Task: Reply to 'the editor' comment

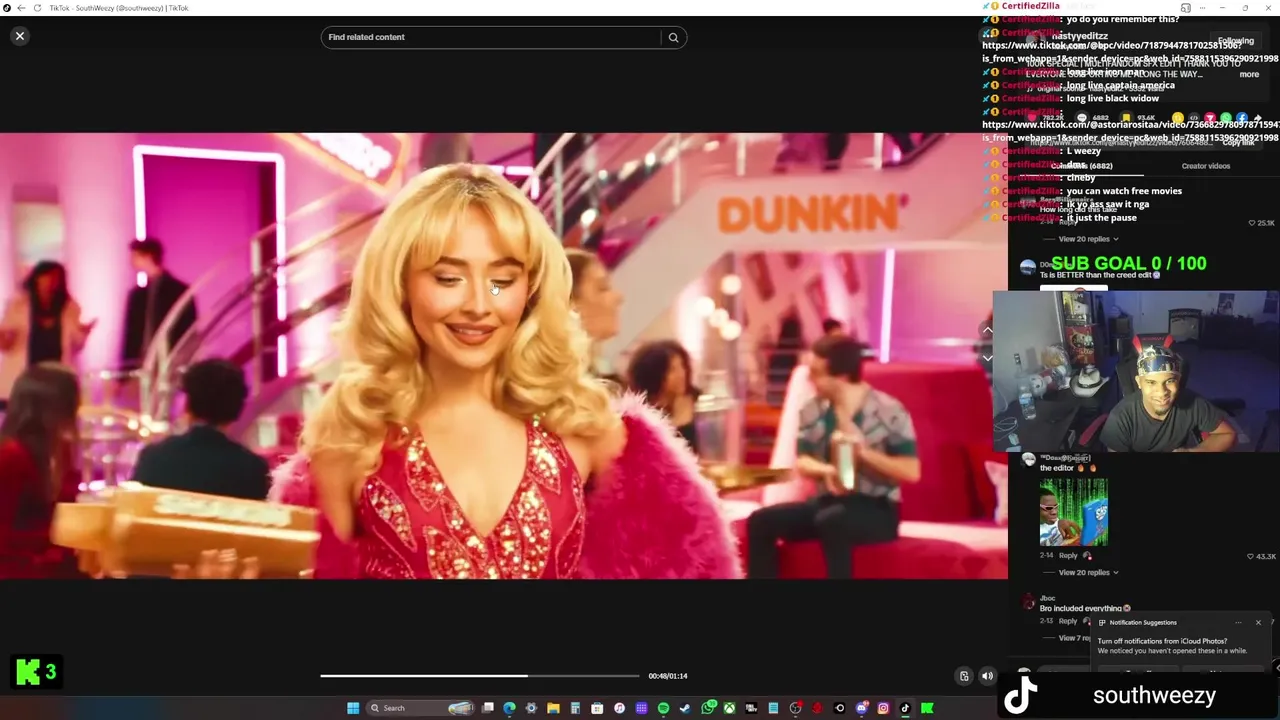Action: pyautogui.click(x=1068, y=555)
